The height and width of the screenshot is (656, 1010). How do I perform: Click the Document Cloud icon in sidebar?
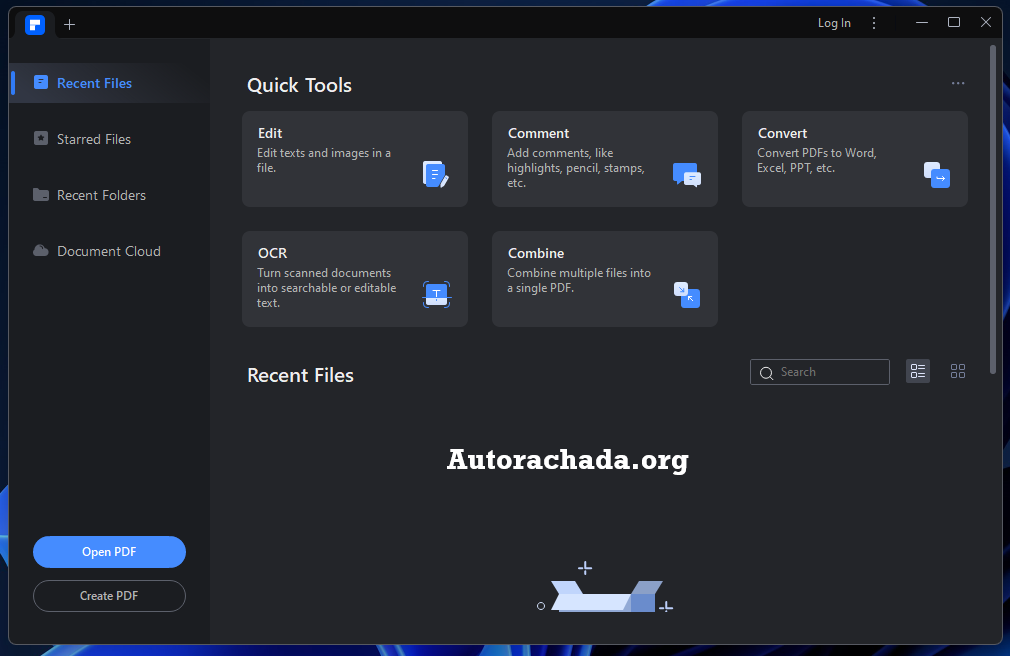coord(41,251)
